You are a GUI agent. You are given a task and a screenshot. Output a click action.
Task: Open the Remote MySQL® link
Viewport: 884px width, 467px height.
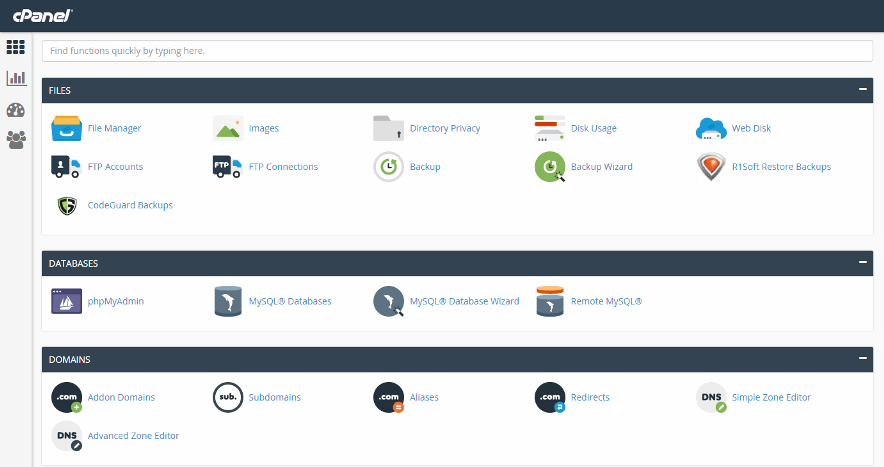coord(607,301)
